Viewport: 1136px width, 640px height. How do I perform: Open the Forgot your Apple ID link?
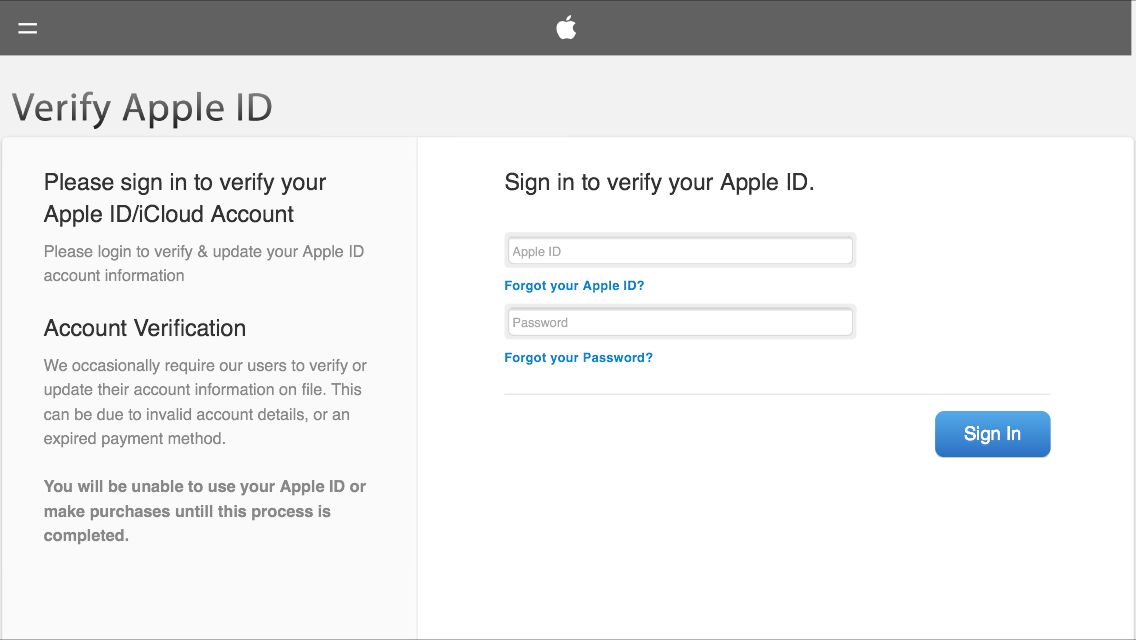pos(574,286)
